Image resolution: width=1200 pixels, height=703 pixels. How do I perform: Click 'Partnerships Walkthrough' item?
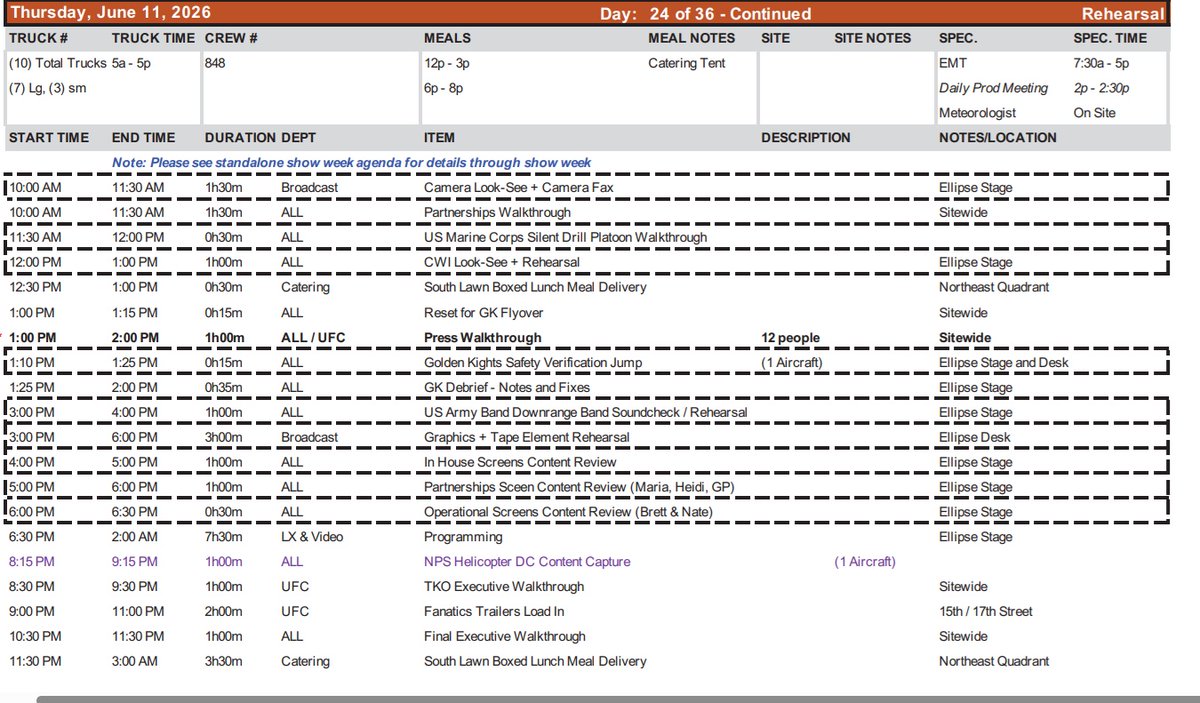click(497, 213)
